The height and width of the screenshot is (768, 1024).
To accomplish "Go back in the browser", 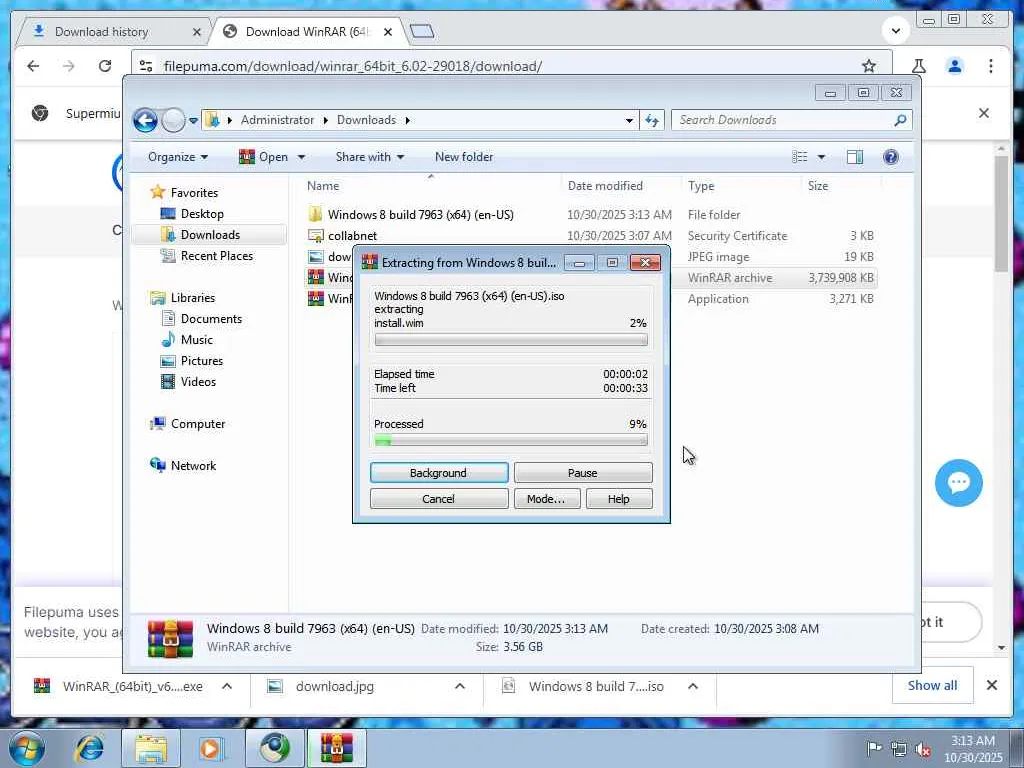I will point(33,66).
